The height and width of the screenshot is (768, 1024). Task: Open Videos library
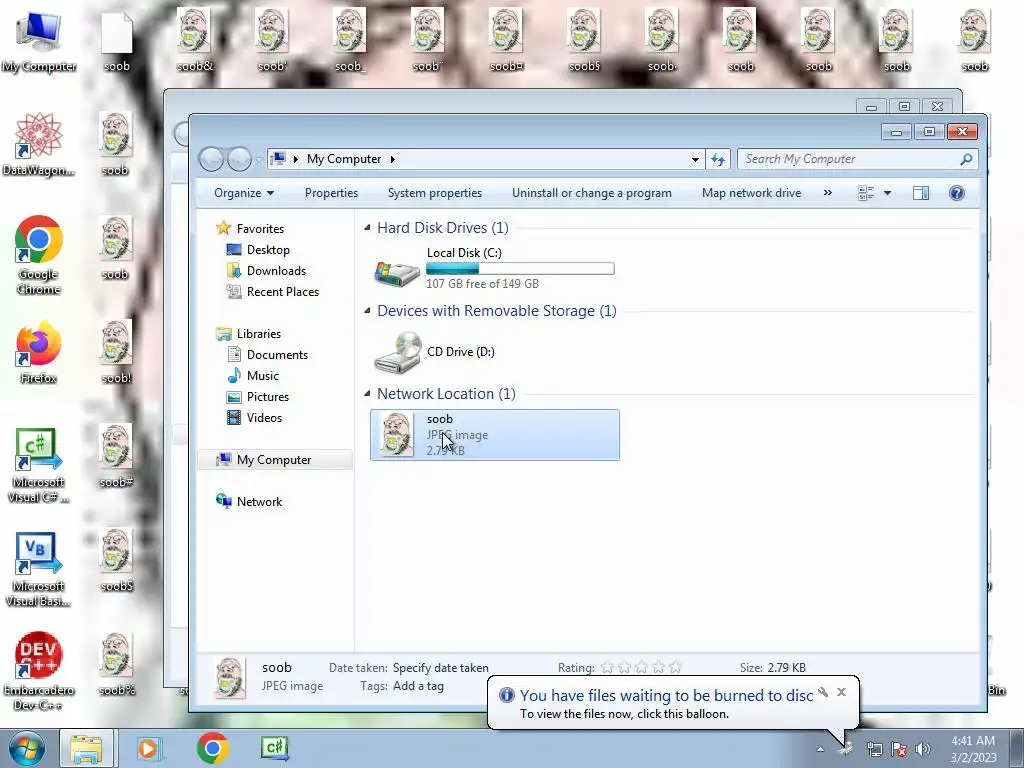tap(264, 417)
